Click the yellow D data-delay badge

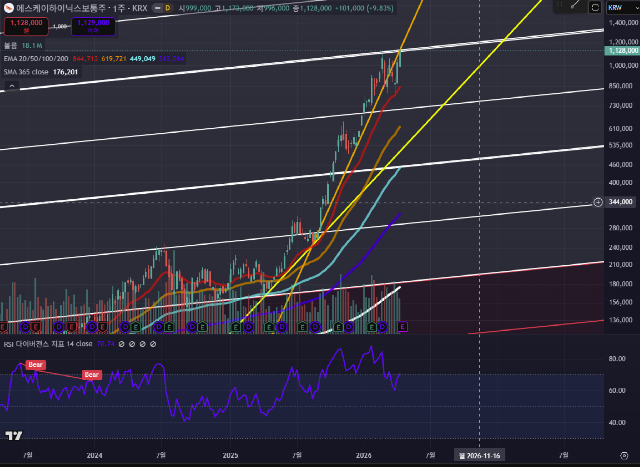click(x=168, y=8)
